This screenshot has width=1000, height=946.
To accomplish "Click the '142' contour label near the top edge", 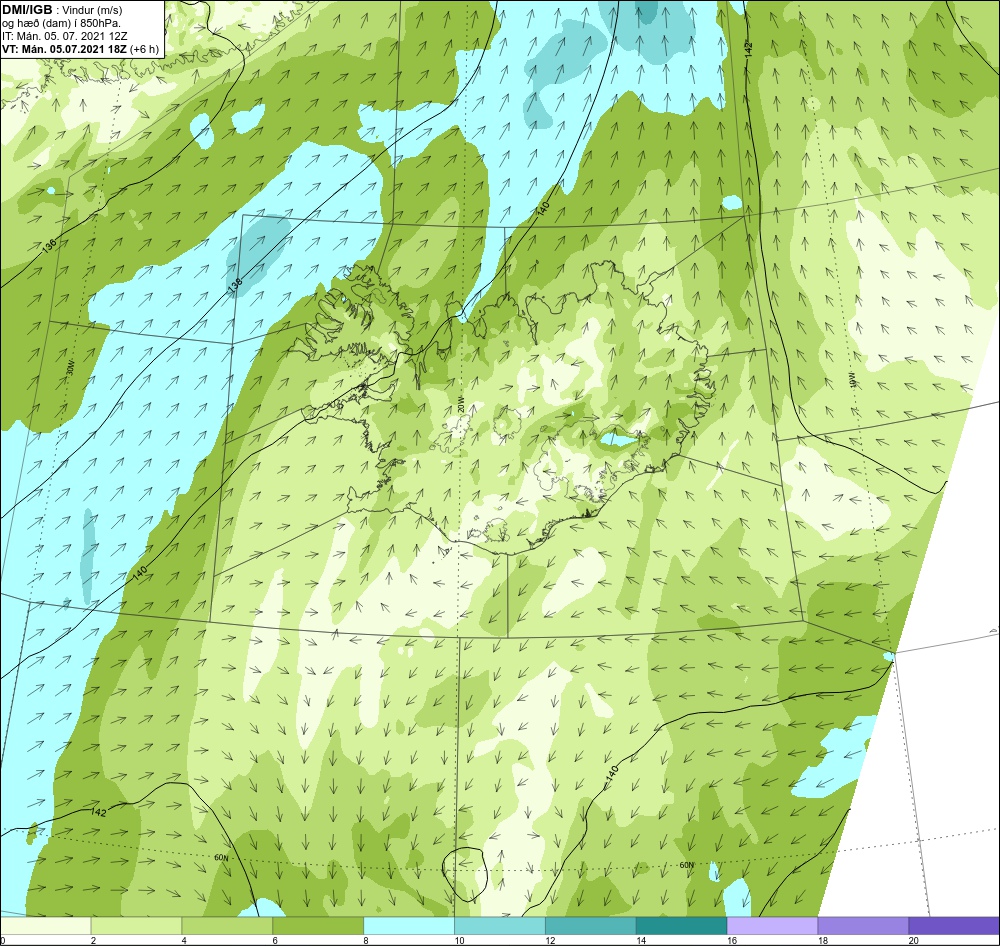I will 749,48.
